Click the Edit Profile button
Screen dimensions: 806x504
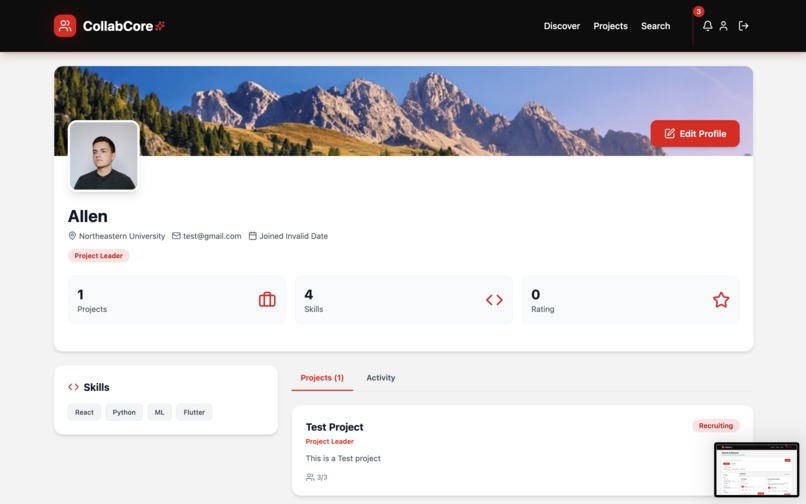point(695,134)
